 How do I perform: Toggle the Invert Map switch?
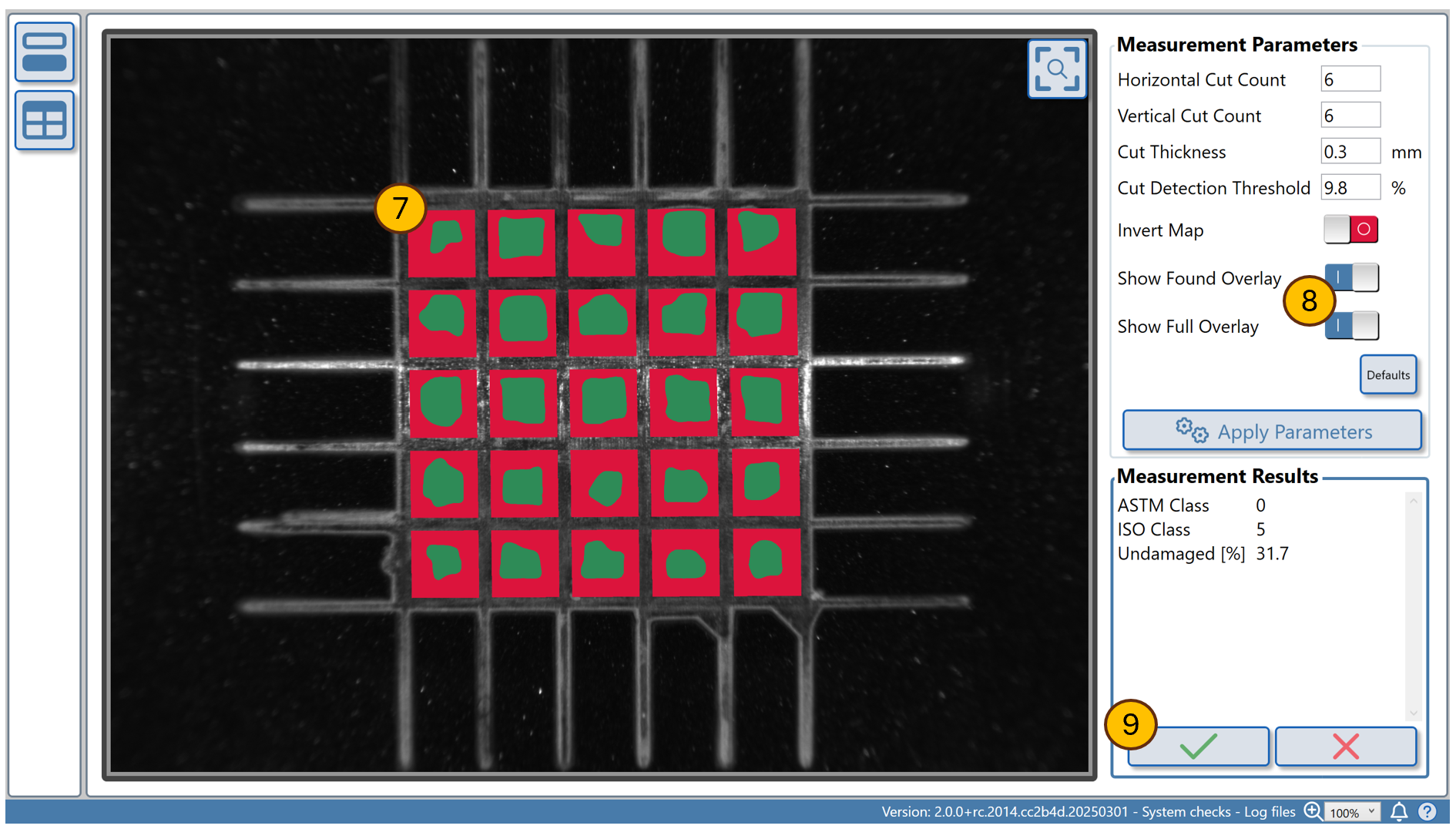point(1350,230)
